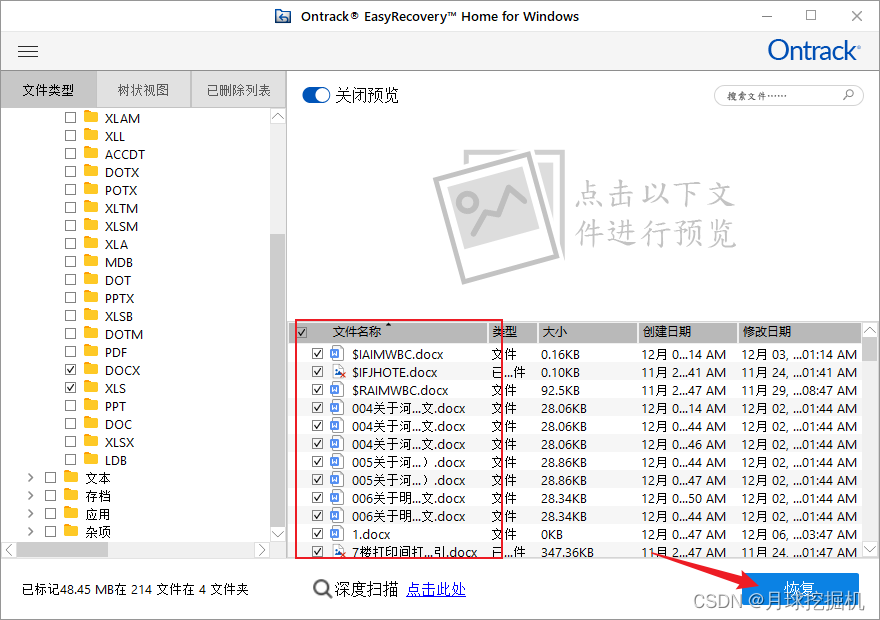Viewport: 880px width, 620px height.
Task: Switch to the 树状视图 tab
Action: point(144,90)
